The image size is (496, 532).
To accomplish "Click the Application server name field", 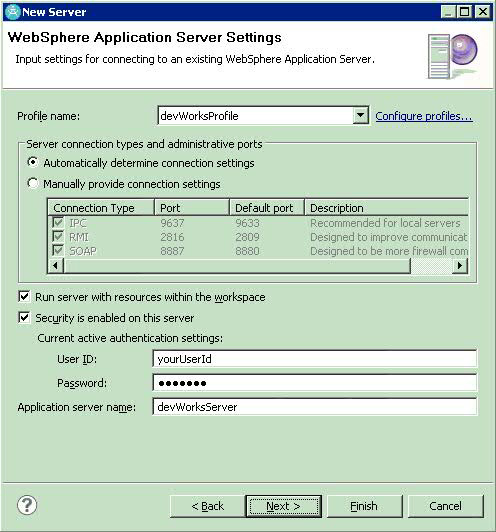I will (314, 406).
